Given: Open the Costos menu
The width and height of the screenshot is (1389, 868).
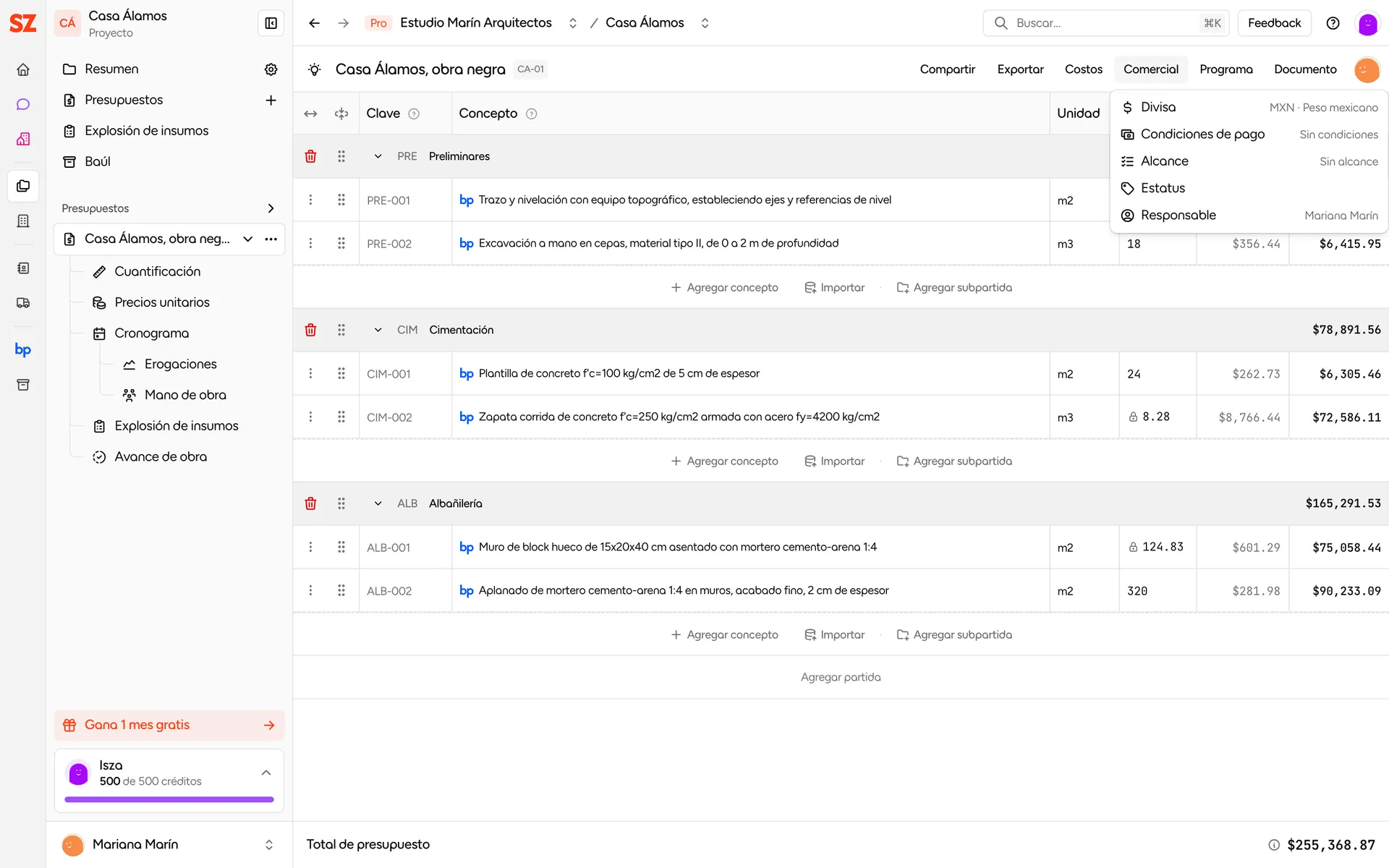Looking at the screenshot, I should tap(1083, 69).
